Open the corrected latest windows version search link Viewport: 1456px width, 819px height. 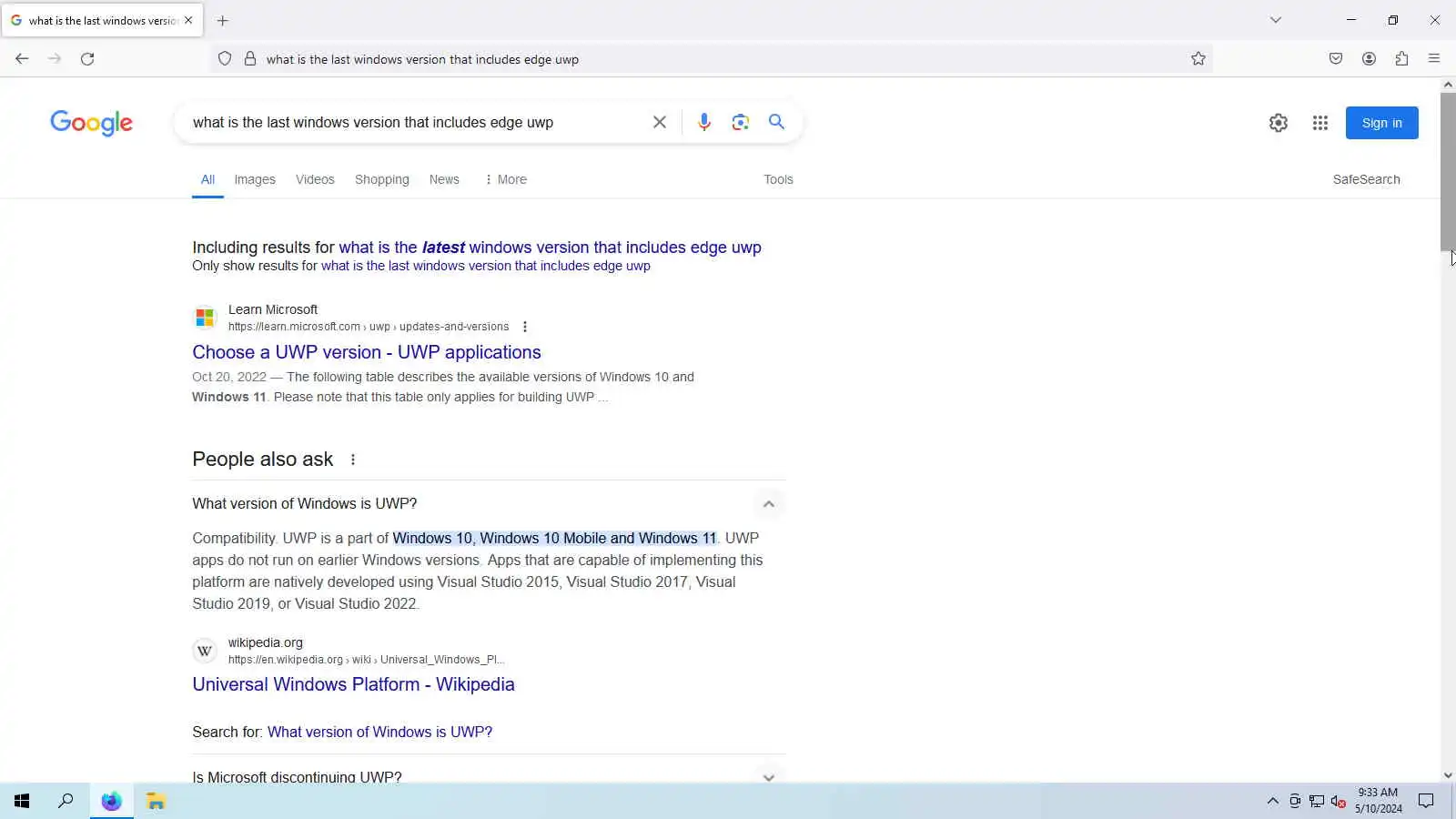coord(550,248)
